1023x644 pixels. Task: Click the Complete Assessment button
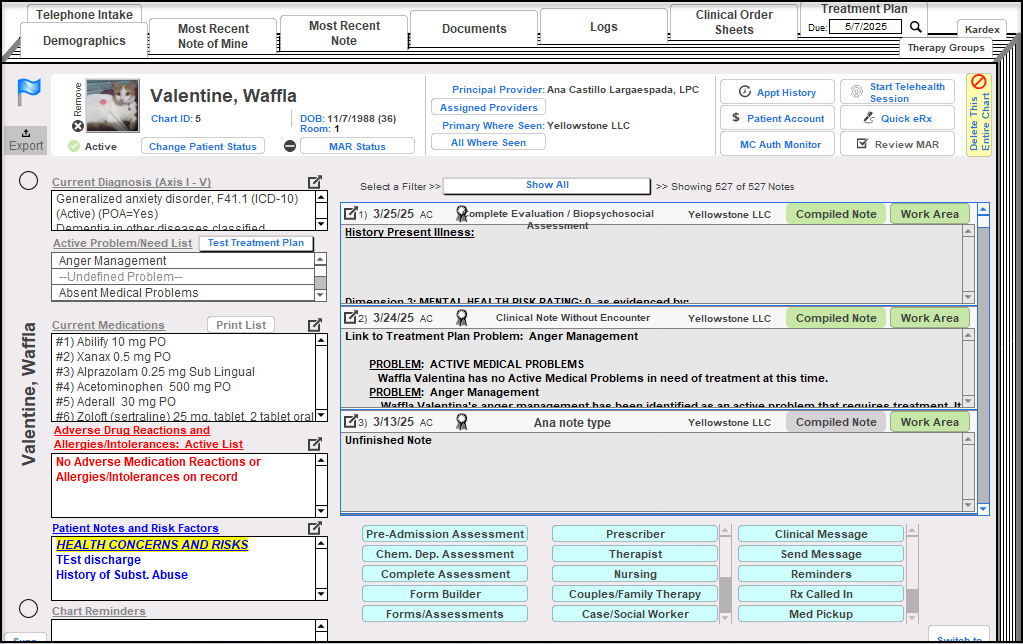tap(445, 574)
